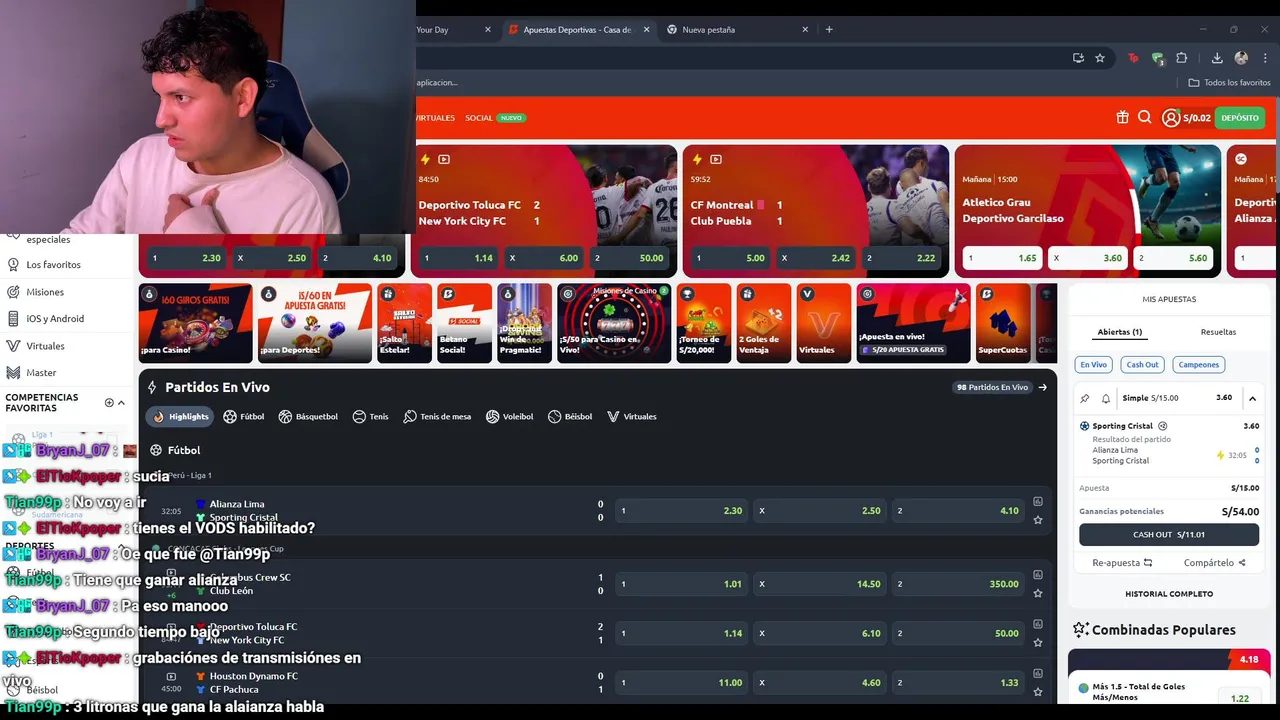Select draw odds 2.50 for Alianza Lima match
Viewport: 1280px width, 720px height.
point(820,511)
